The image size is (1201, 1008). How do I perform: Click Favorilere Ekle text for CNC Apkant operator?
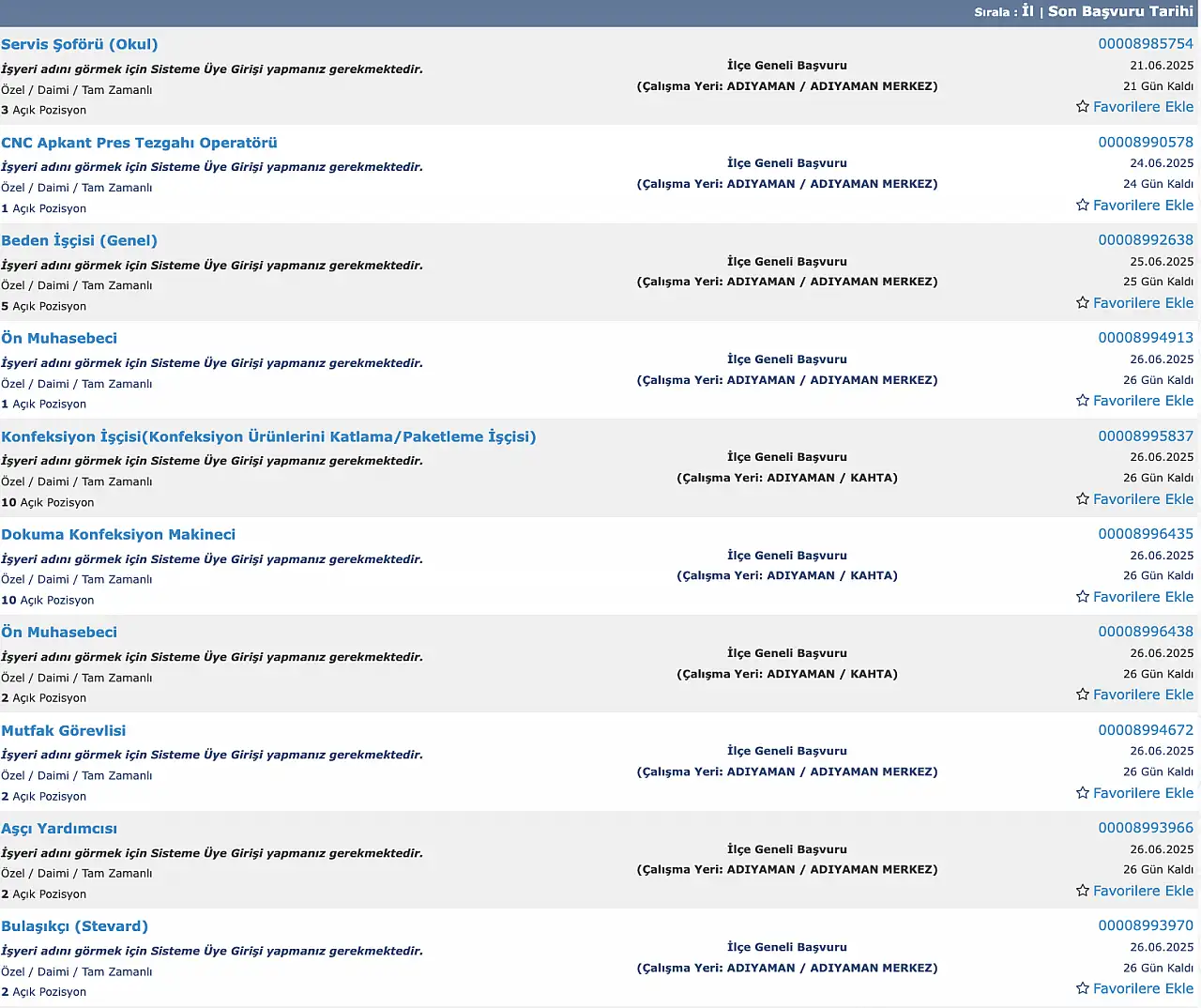[x=1143, y=205]
